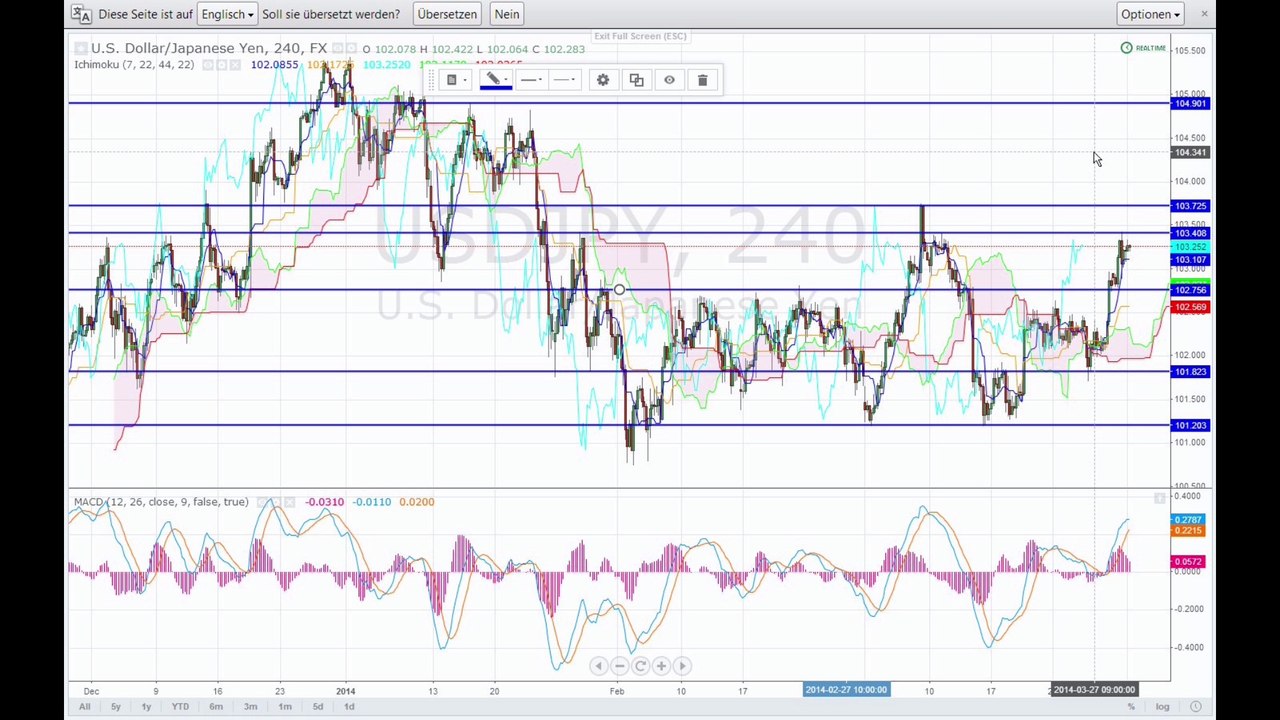Hide the Ichimoku indicator with eye icon

[208, 65]
